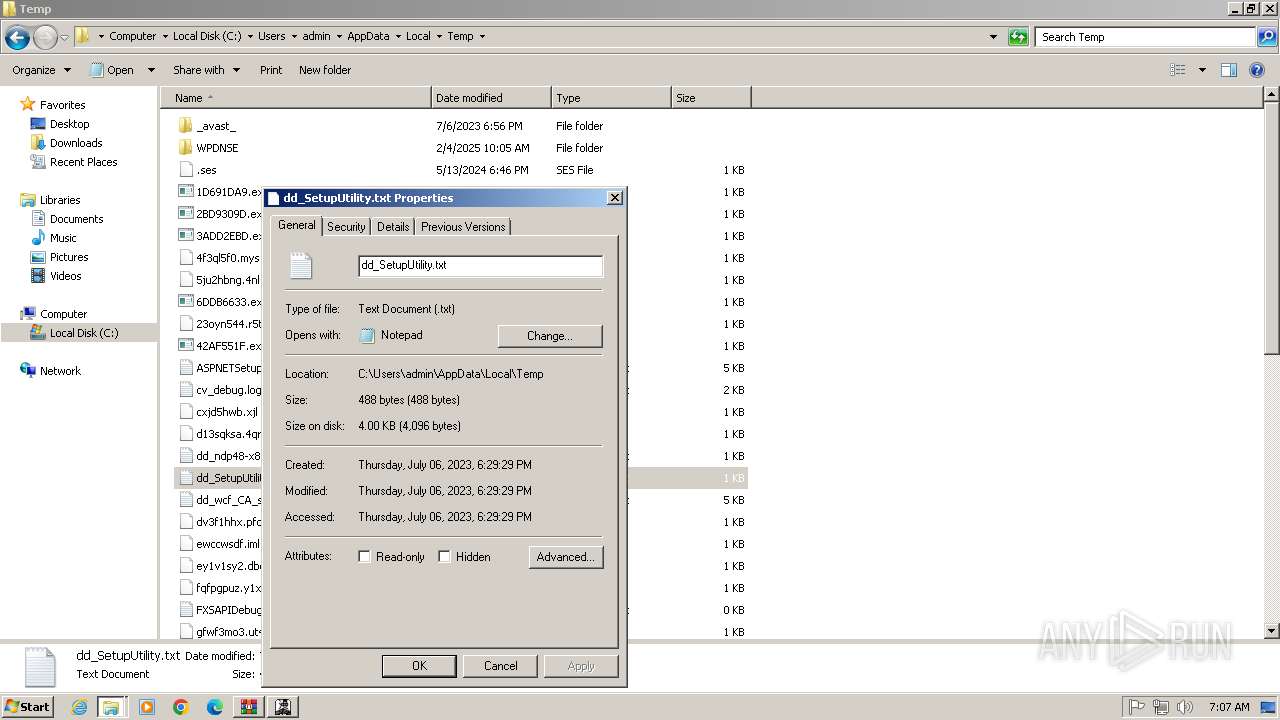Click Favorites star in navigation pane

click(x=28, y=105)
